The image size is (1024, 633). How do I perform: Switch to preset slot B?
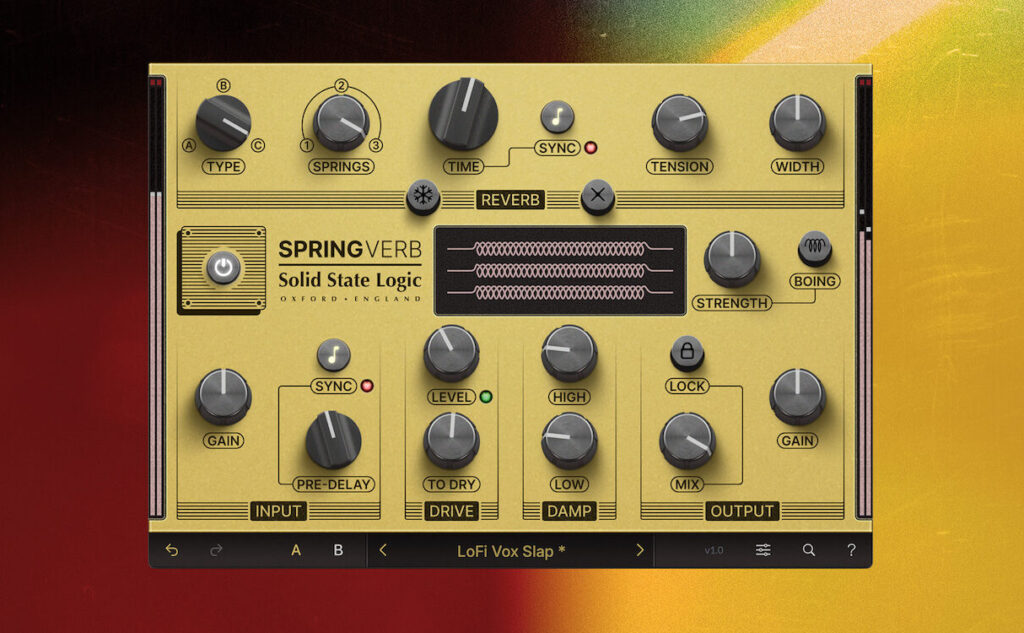337,550
